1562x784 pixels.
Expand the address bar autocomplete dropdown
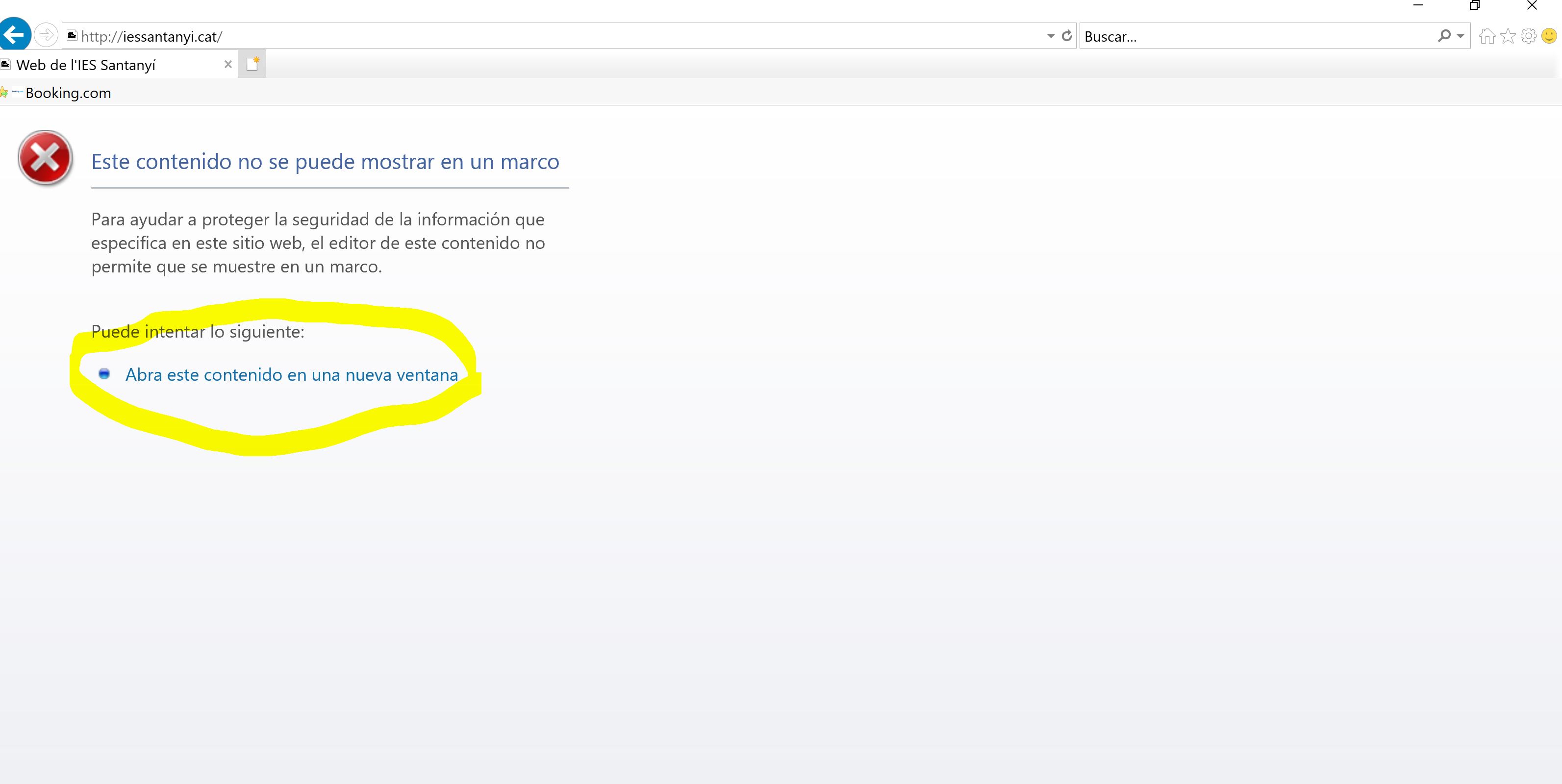coord(1050,36)
